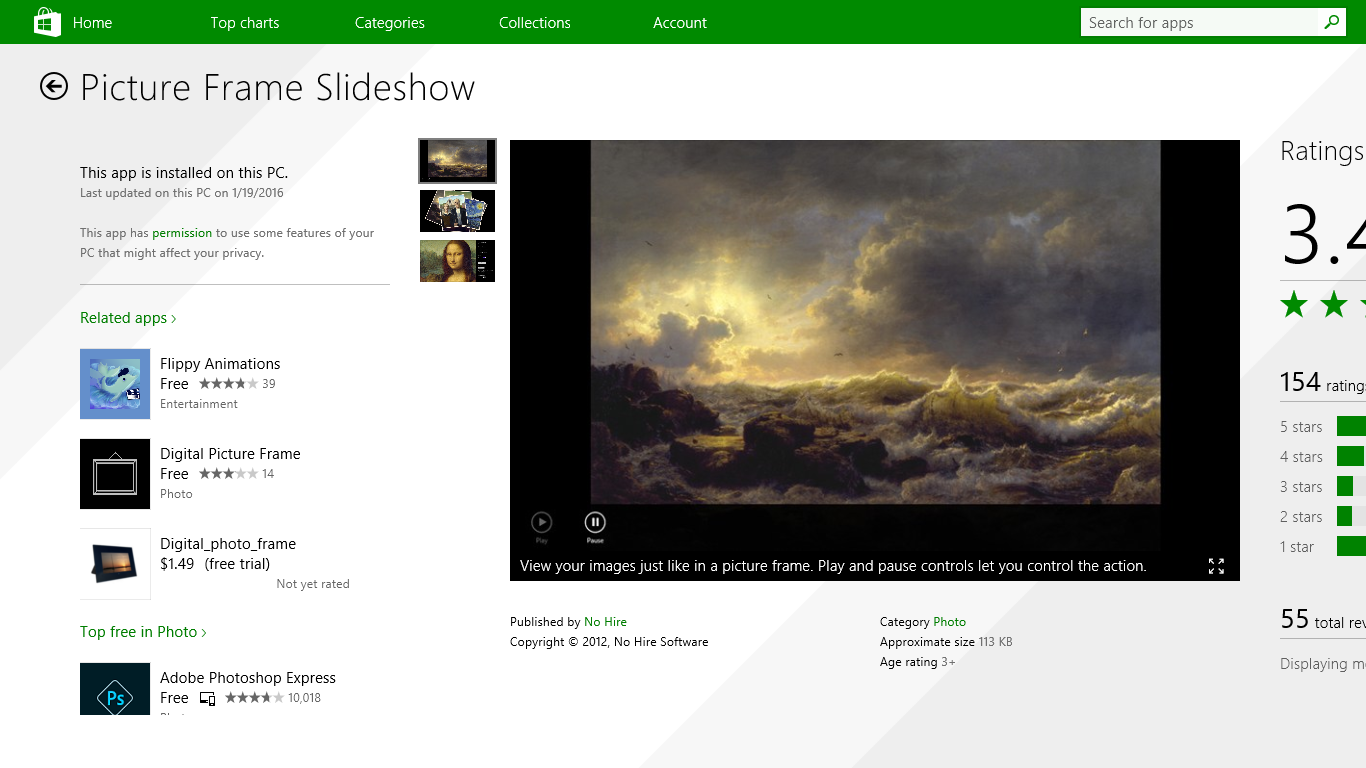Open the No Hire publisher link

[x=605, y=622]
